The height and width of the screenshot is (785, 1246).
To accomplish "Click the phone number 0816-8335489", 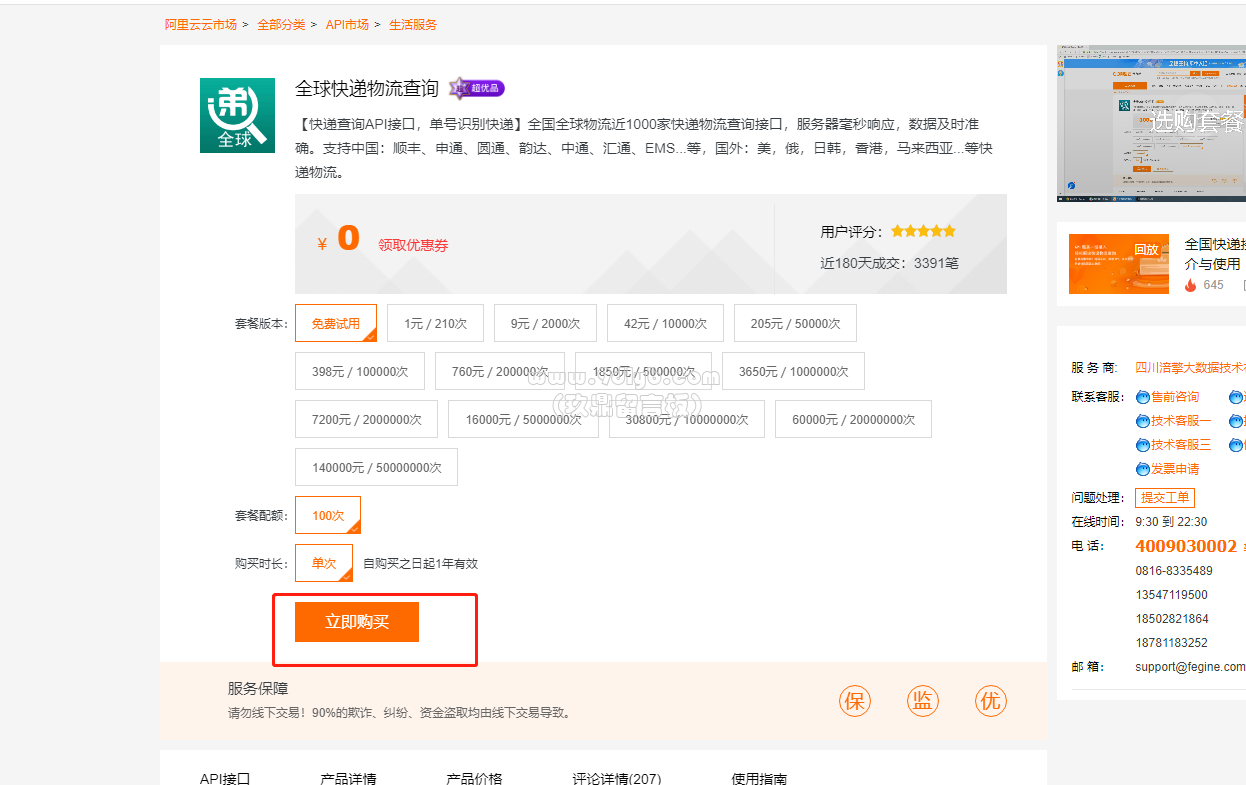I will tap(1174, 571).
